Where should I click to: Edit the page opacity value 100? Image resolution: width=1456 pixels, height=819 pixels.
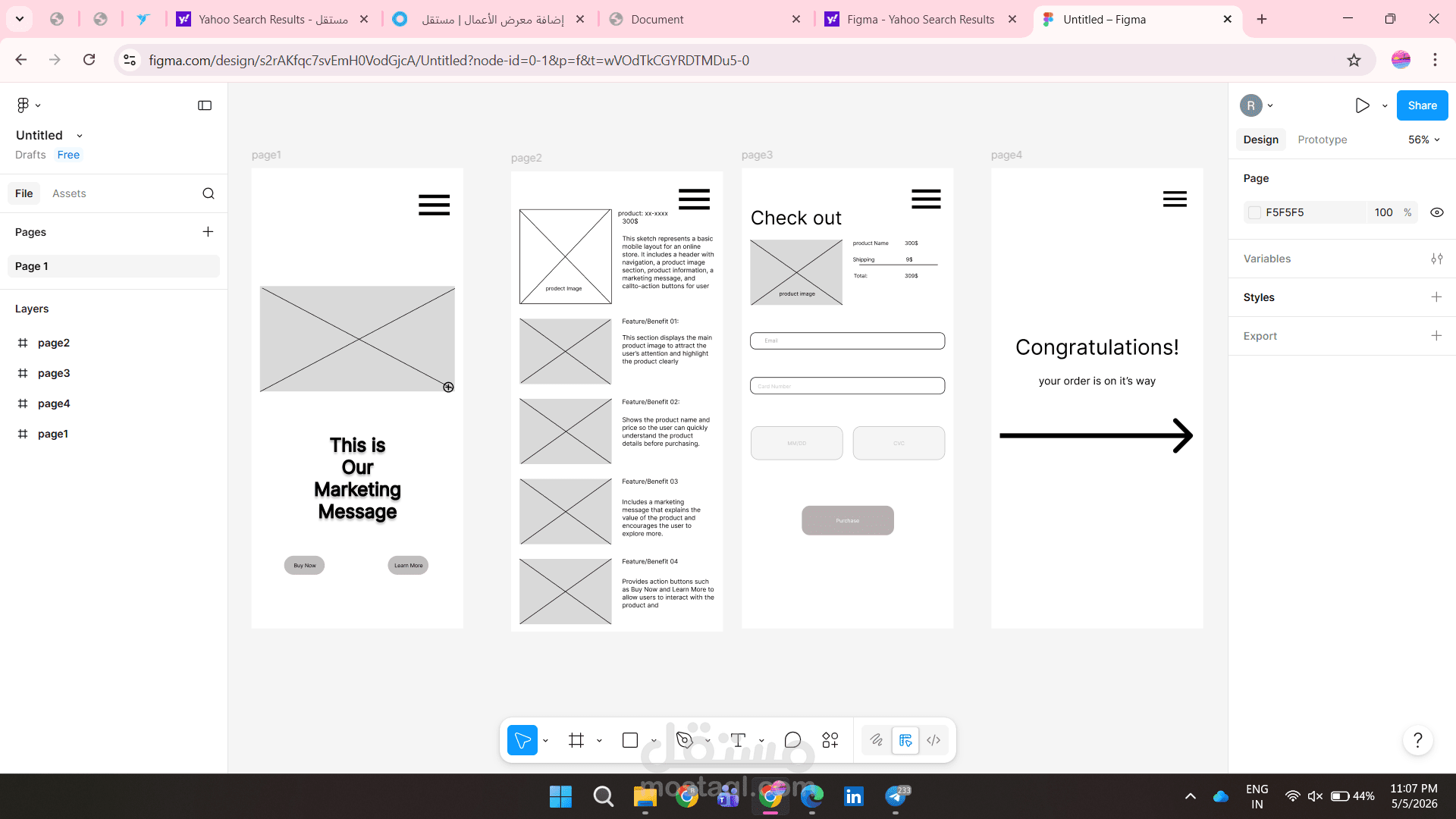1383,212
